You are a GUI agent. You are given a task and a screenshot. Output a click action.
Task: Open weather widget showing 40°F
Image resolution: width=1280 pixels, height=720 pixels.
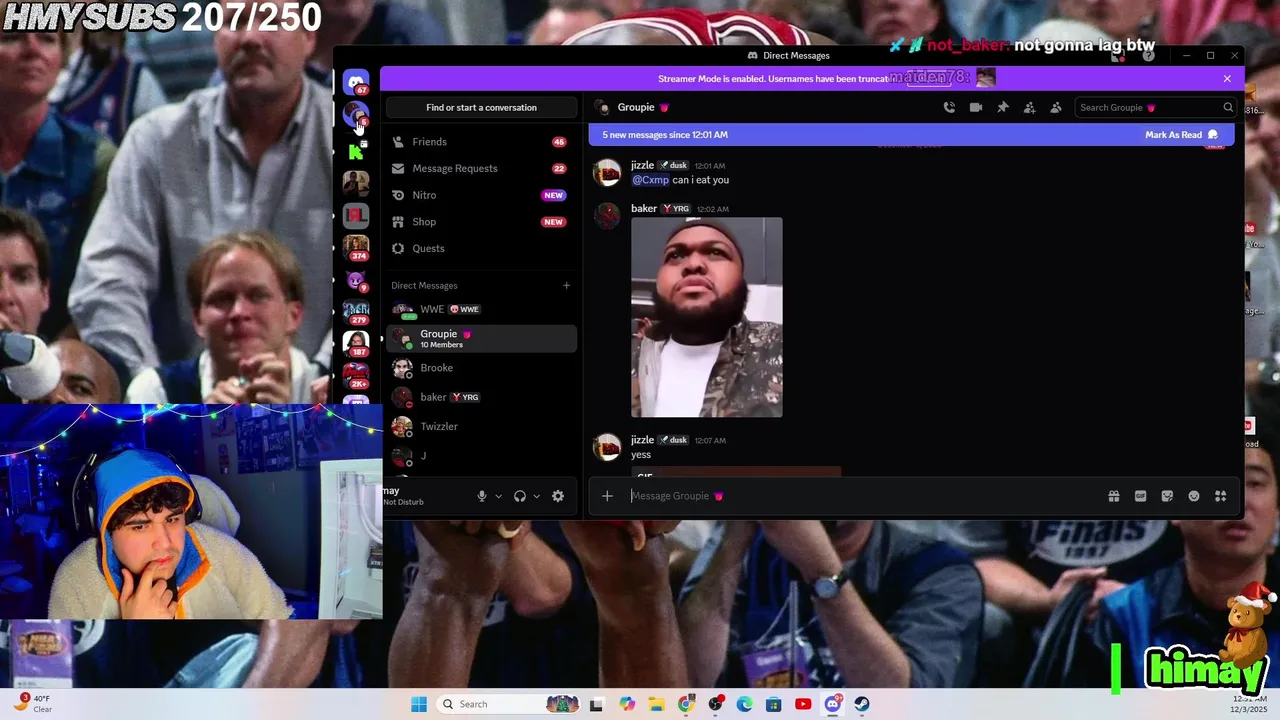tap(35, 704)
